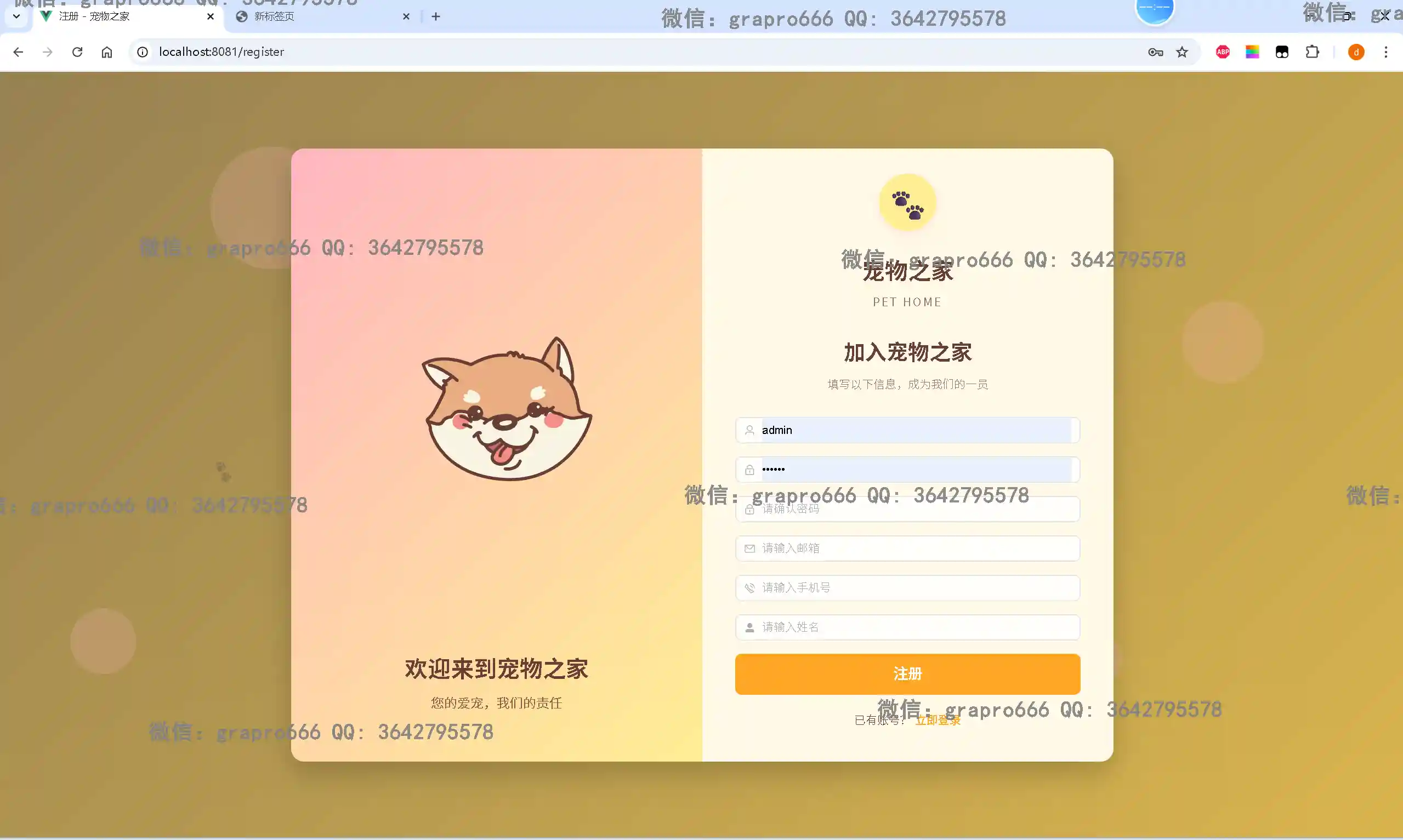
Task: Click the browser back arrow
Action: (x=18, y=52)
